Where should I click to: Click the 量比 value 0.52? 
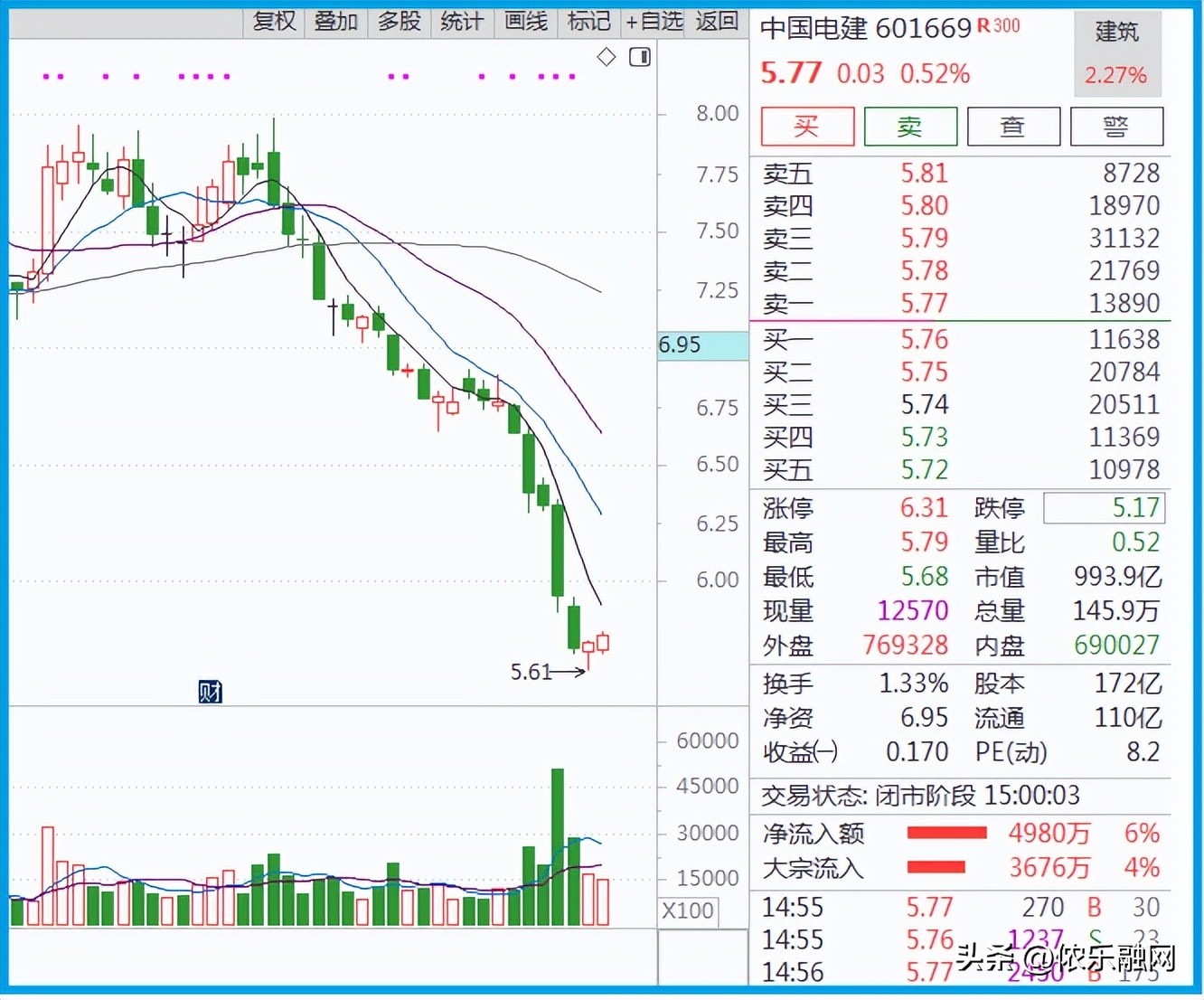1135,542
